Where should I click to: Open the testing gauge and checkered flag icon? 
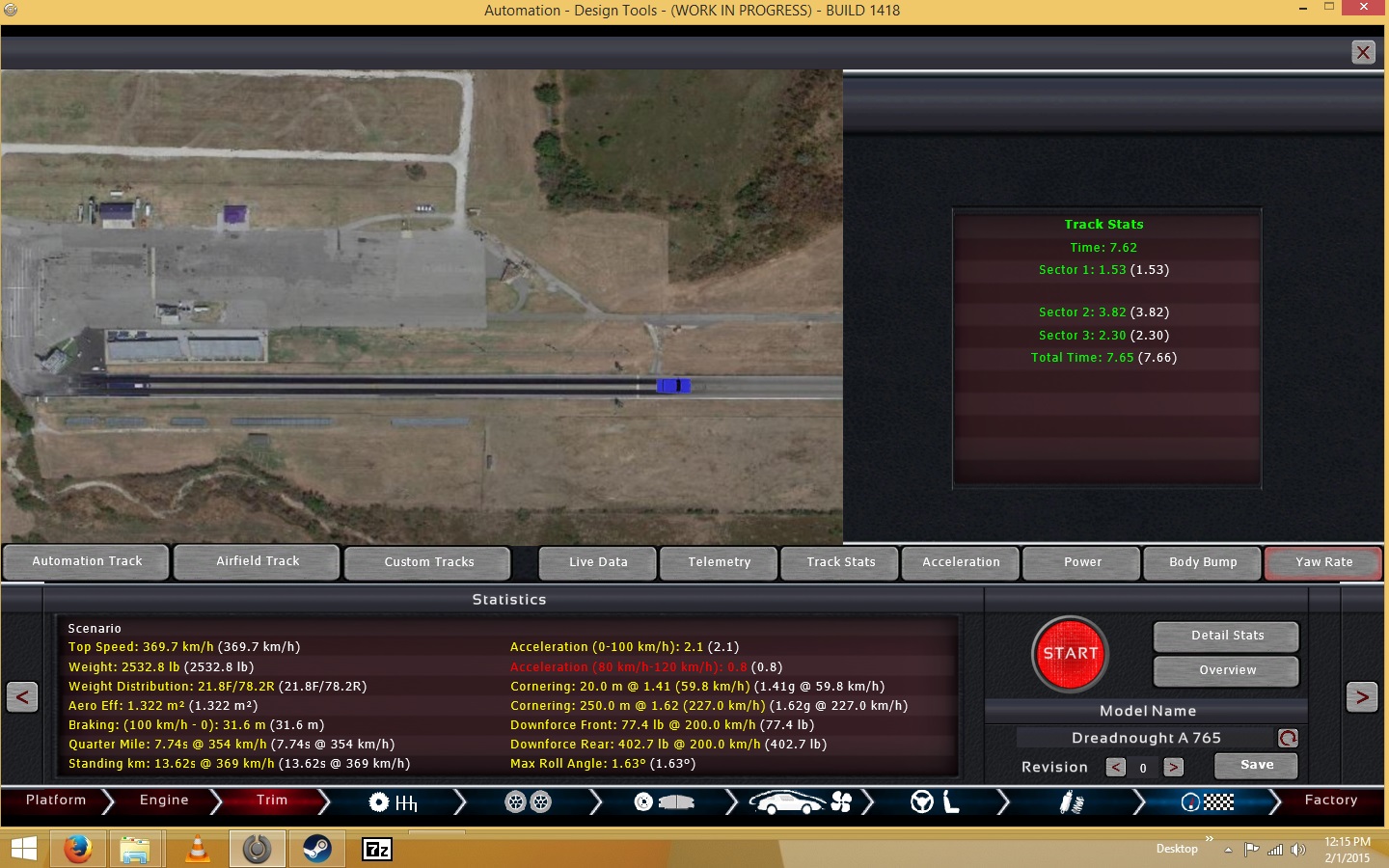pyautogui.click(x=1208, y=802)
